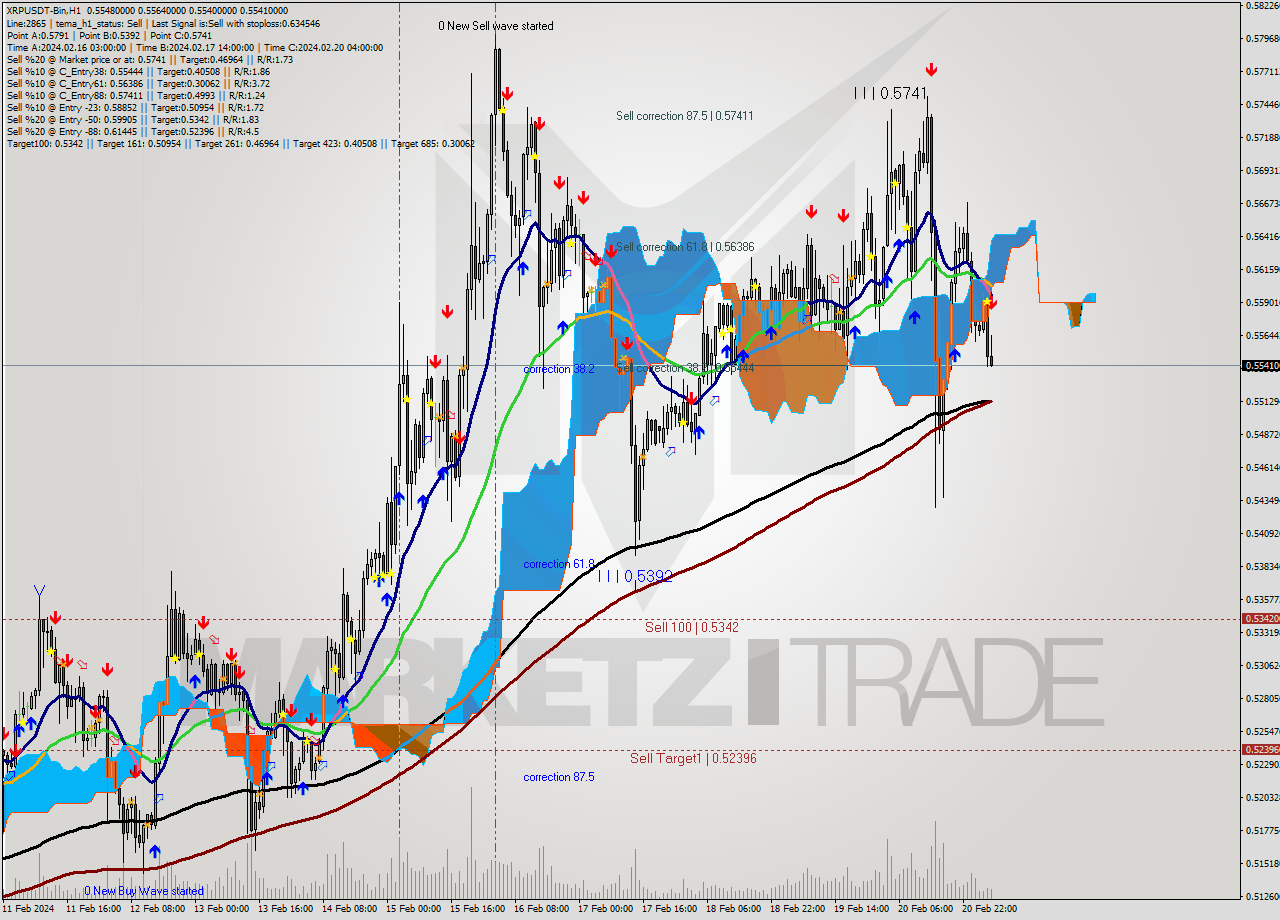Click the 0.5822 tick on the price axis
This screenshot has width=1280, height=920.
pyautogui.click(x=1262, y=6)
